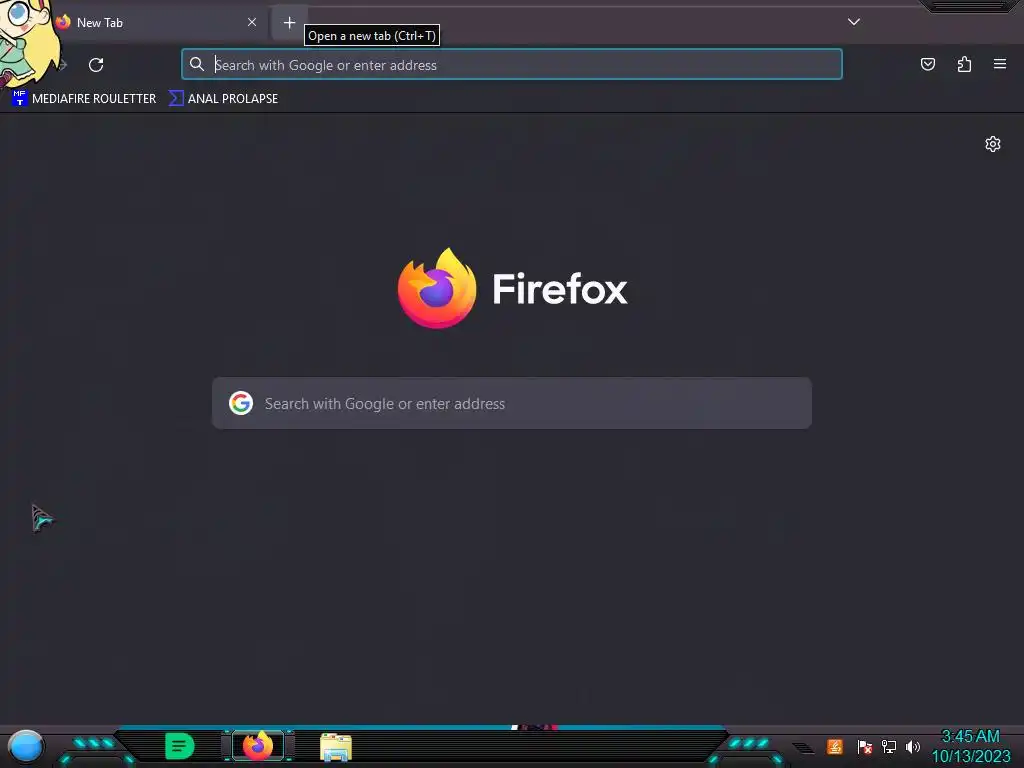The width and height of the screenshot is (1024, 768).
Task: Expand the list all tabs chevron
Action: click(854, 22)
